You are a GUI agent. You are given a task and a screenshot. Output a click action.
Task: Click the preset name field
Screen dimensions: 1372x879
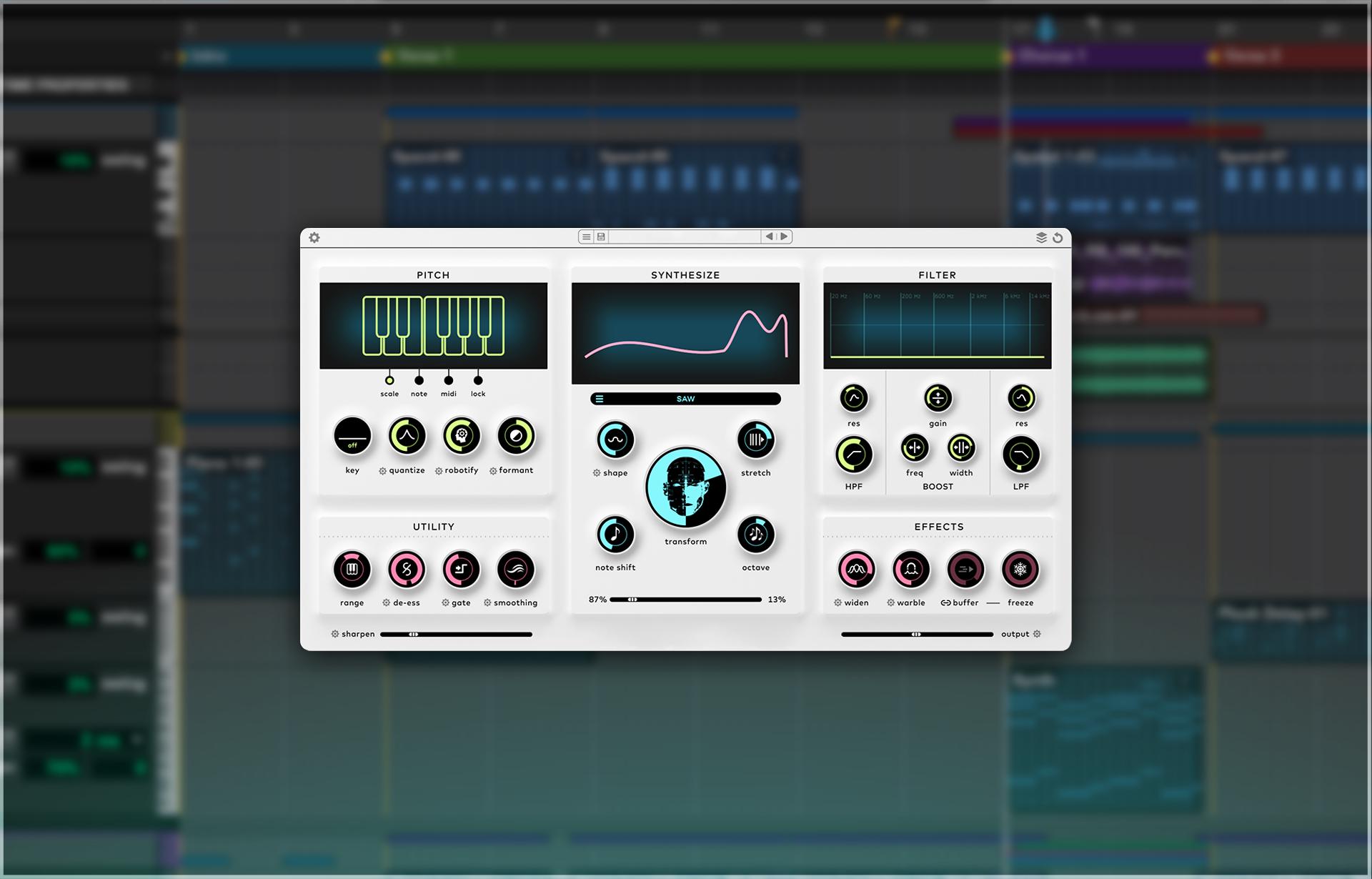pyautogui.click(x=684, y=237)
